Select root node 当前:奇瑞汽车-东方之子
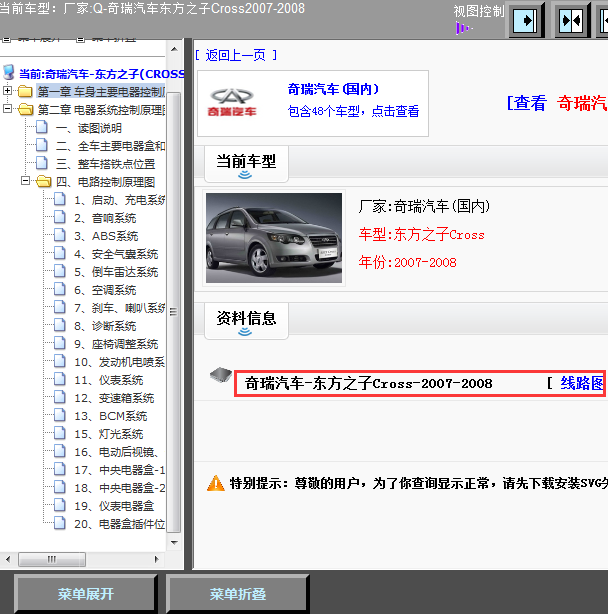 point(102,74)
